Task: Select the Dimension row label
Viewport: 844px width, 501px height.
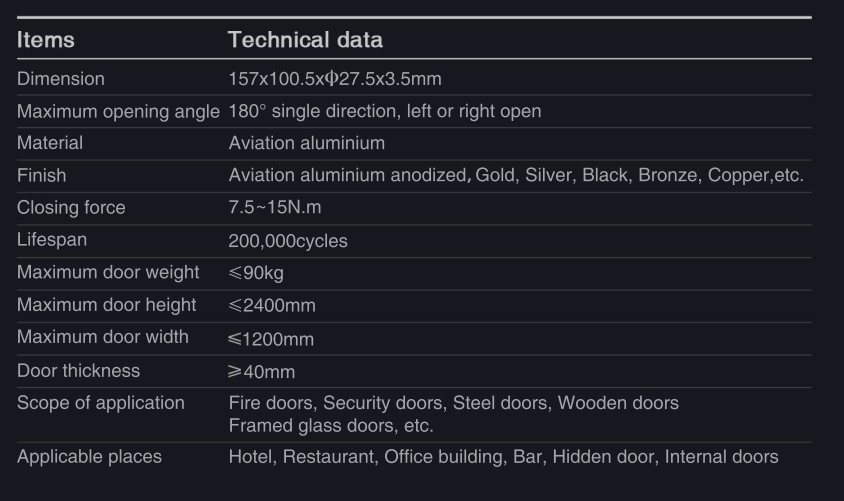Action: click(61, 79)
